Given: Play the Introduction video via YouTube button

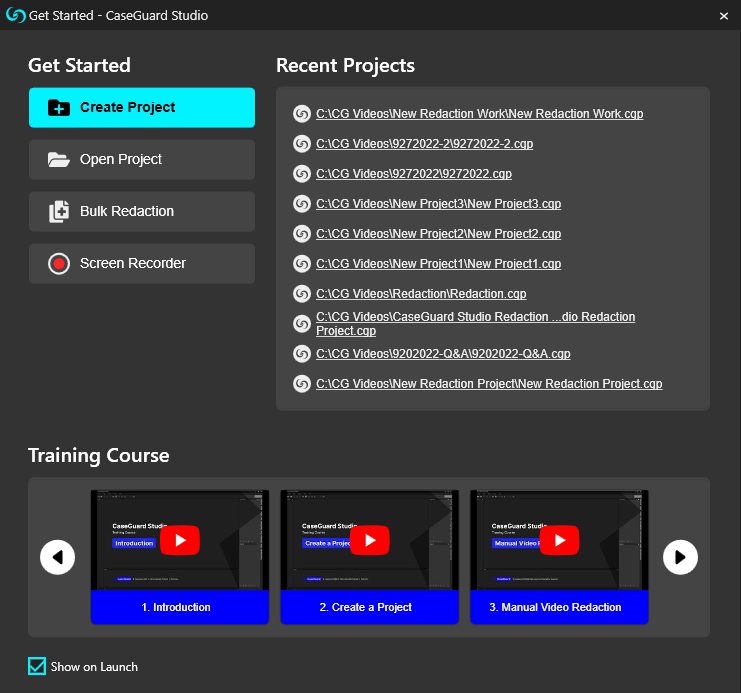Looking at the screenshot, I should (180, 540).
